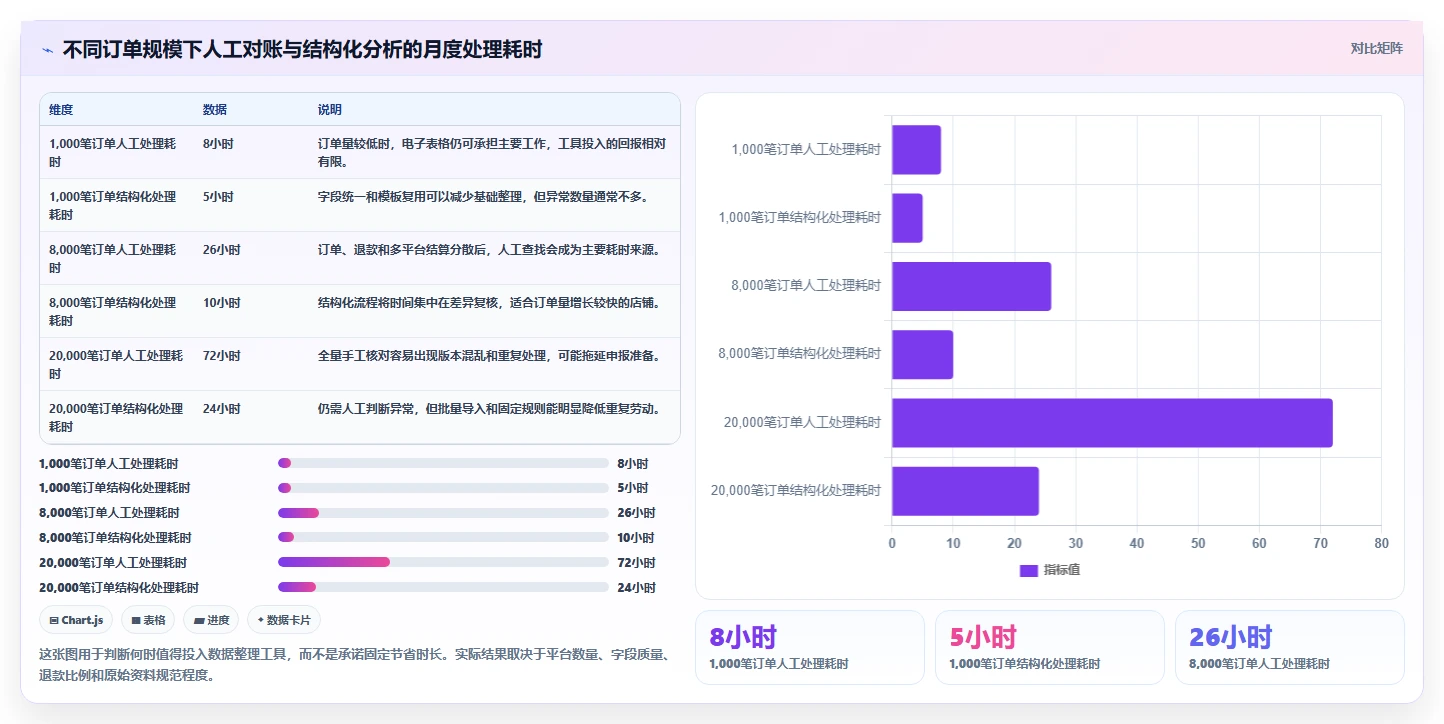
Task: Click the progress bar showing 8小时
Action: point(443,463)
